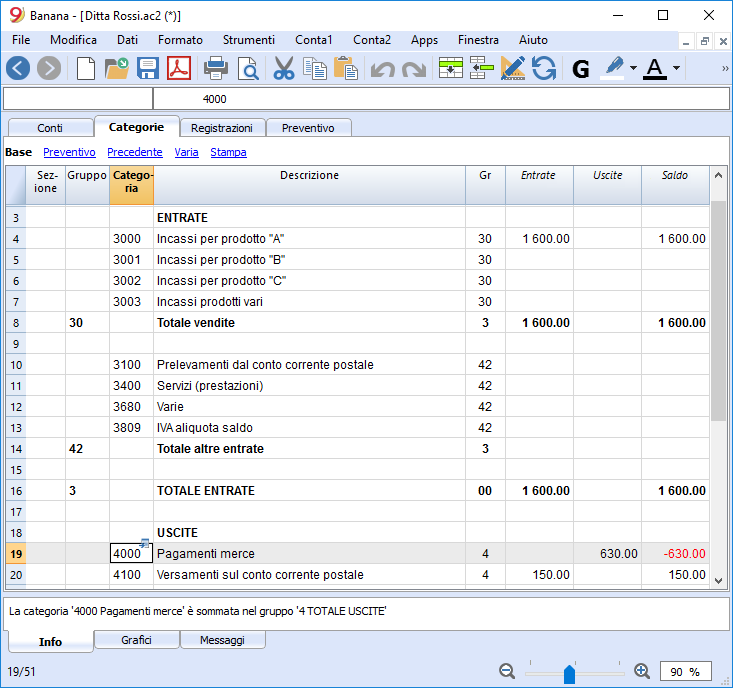Open the Conta2 menu

pos(372,40)
